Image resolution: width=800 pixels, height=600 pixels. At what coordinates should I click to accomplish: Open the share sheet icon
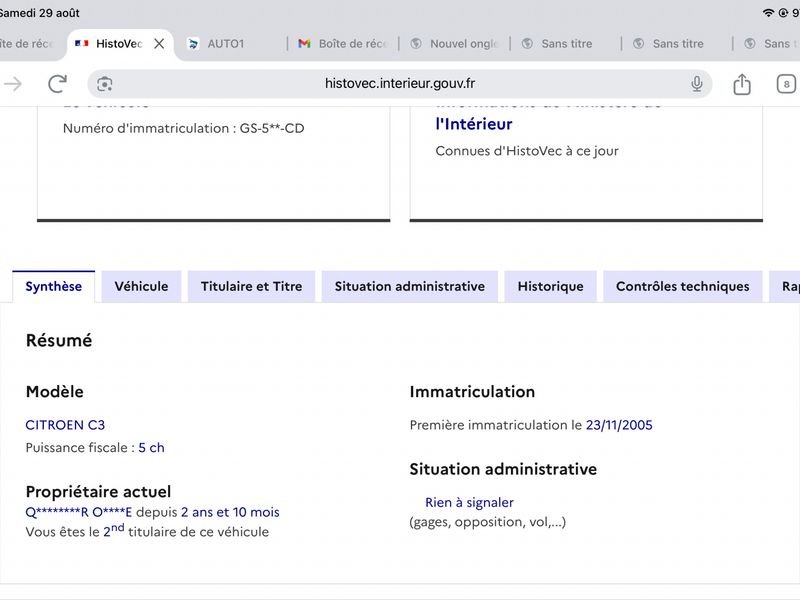click(x=742, y=84)
